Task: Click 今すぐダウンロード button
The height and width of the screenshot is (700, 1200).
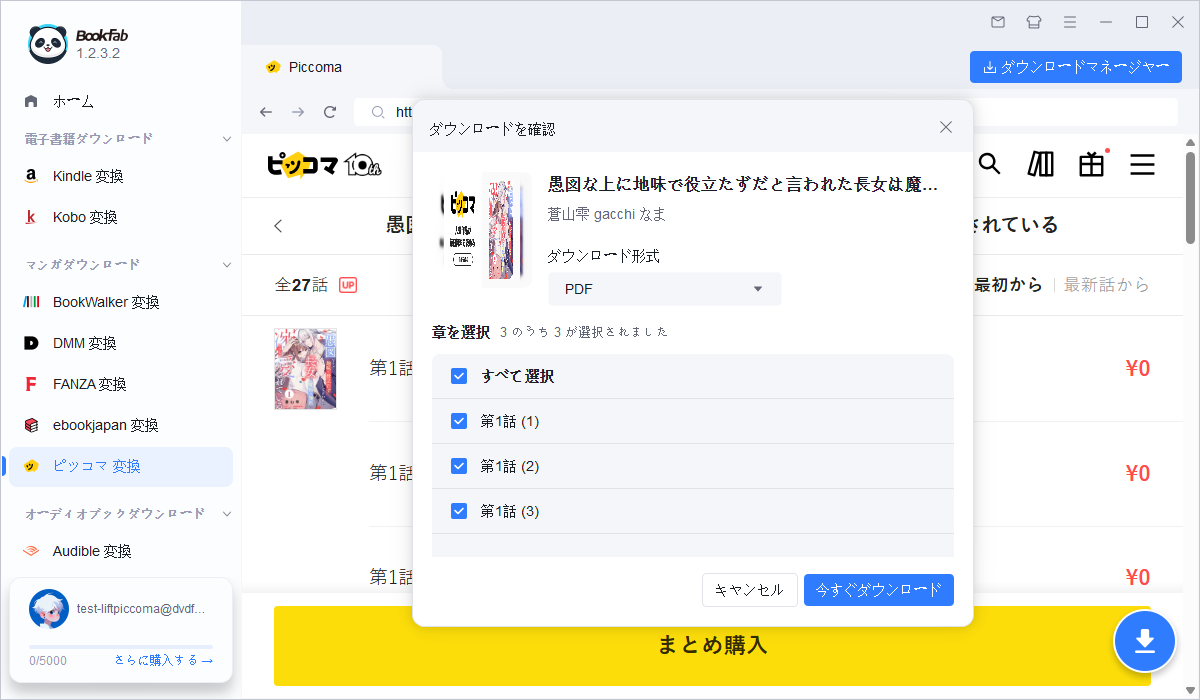Action: tap(878, 590)
